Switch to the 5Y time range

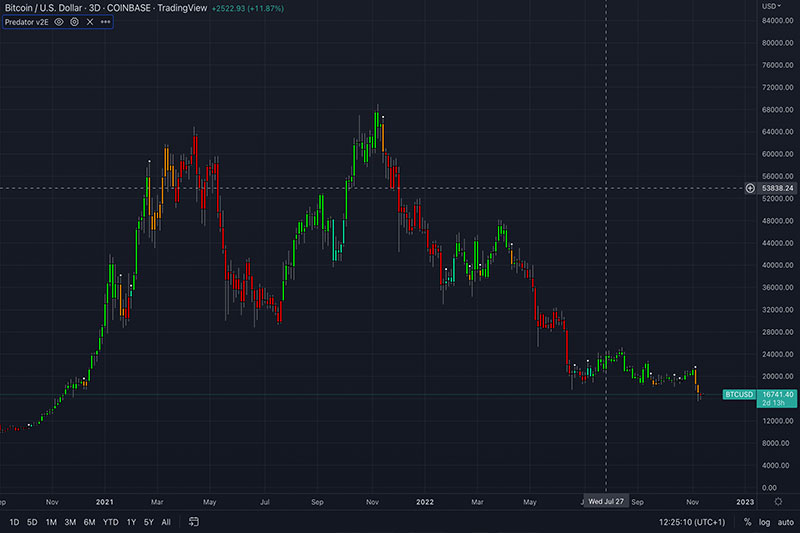pyautogui.click(x=148, y=522)
